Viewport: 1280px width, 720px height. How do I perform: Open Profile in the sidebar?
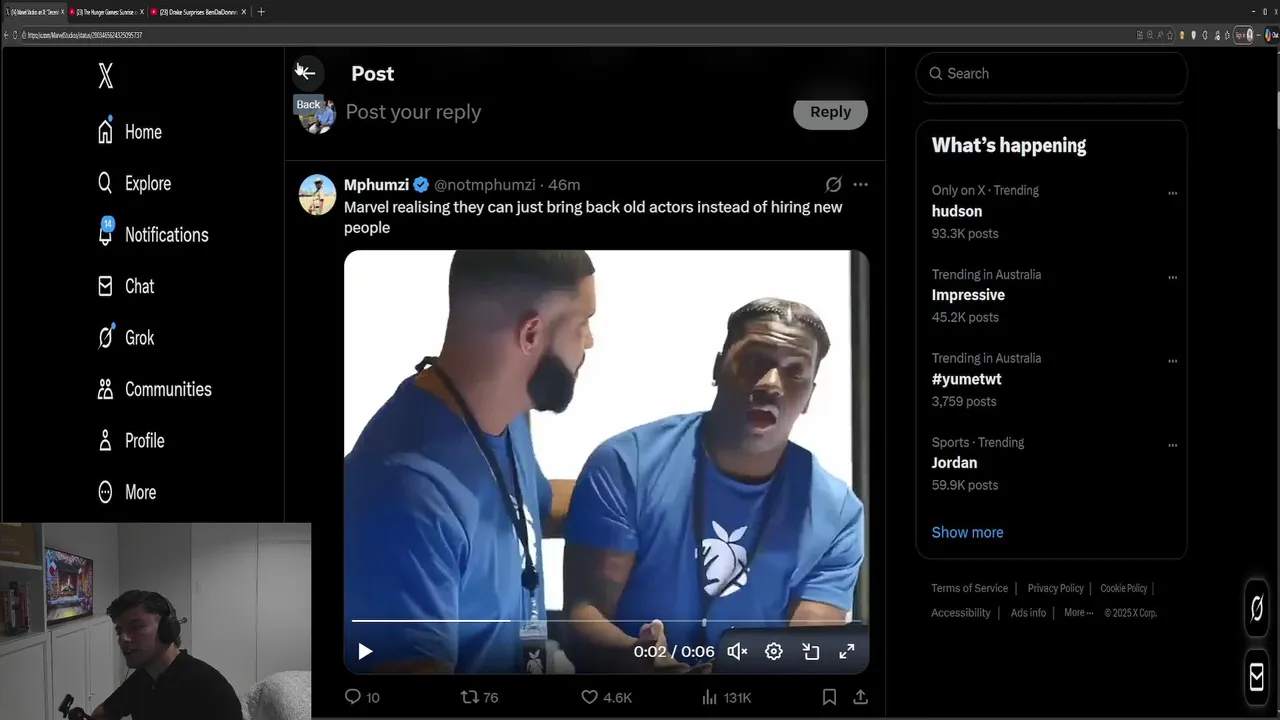130,440
